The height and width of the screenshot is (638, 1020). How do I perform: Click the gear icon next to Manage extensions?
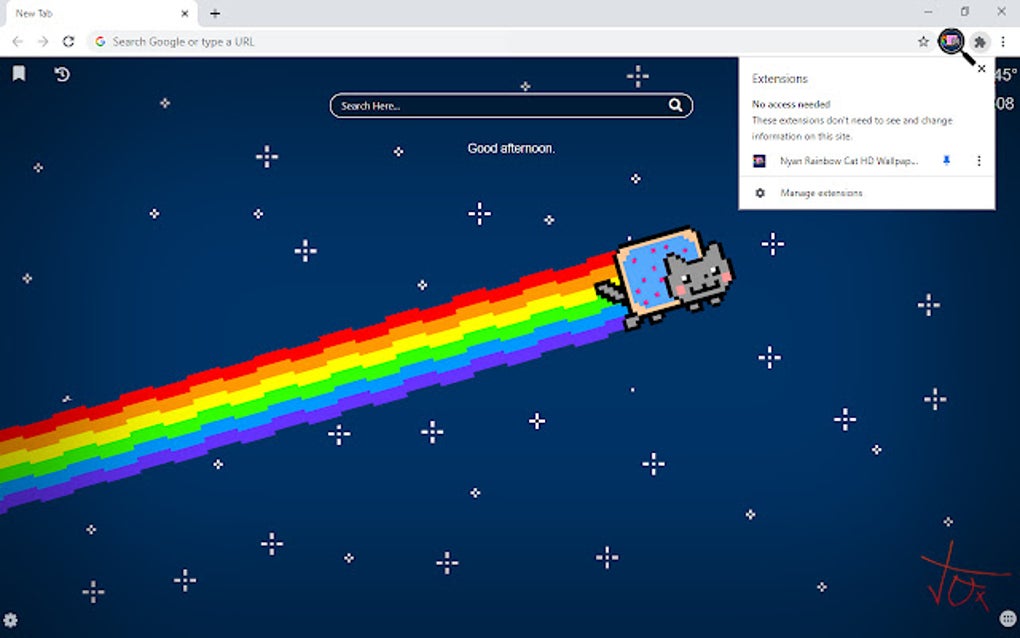tap(761, 192)
